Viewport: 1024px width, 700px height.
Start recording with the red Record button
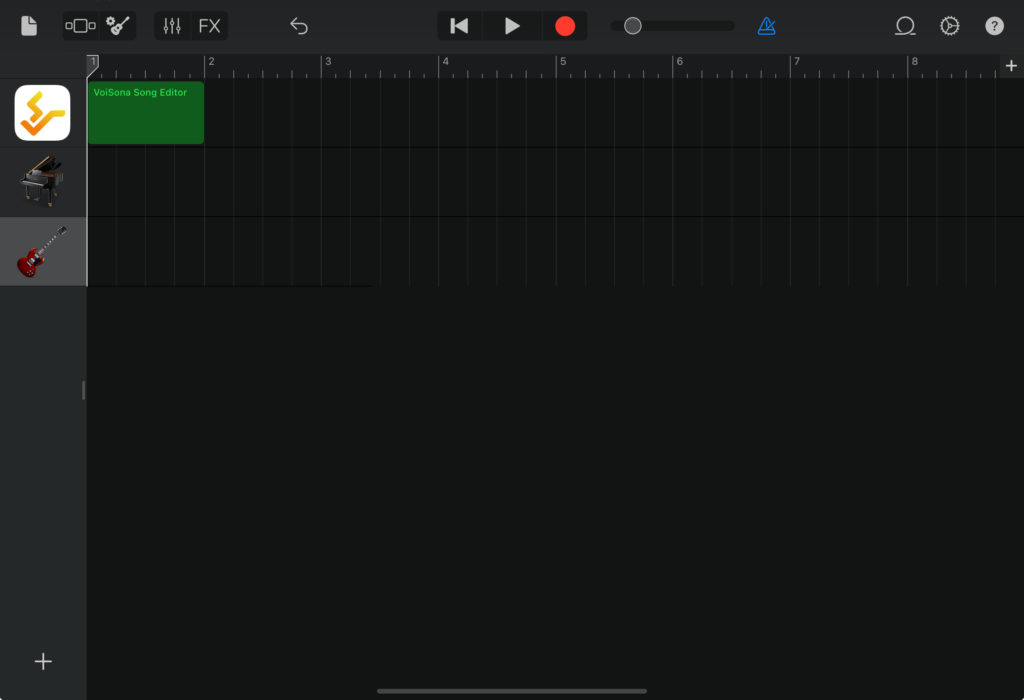pos(565,26)
